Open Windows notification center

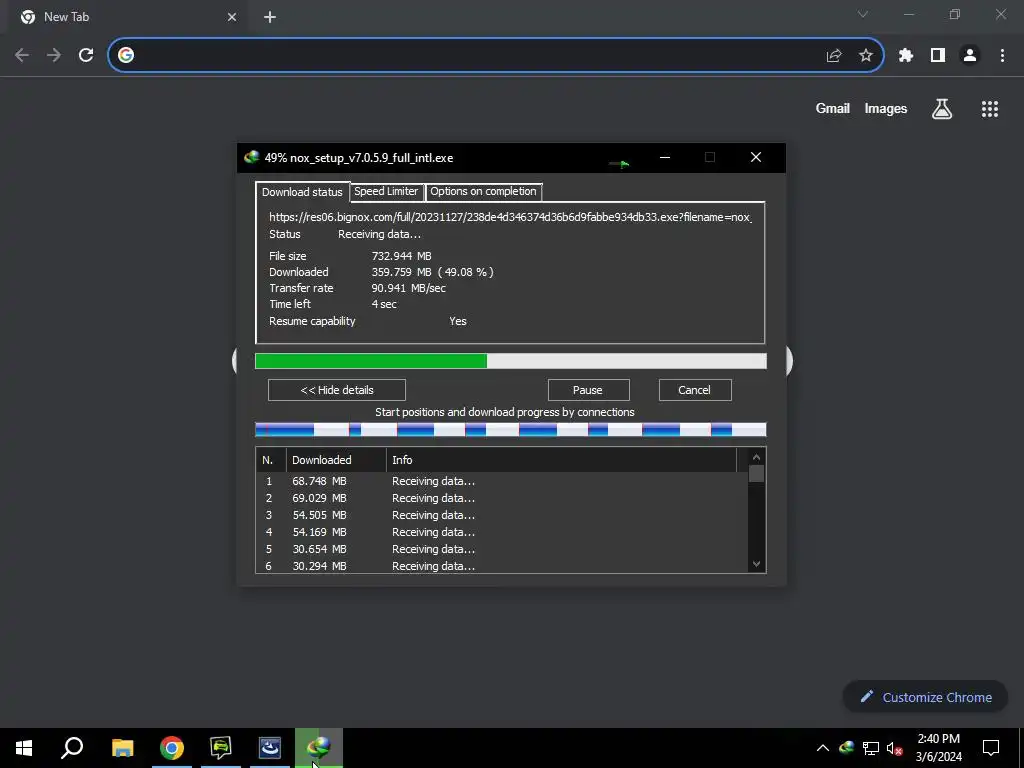[x=991, y=748]
